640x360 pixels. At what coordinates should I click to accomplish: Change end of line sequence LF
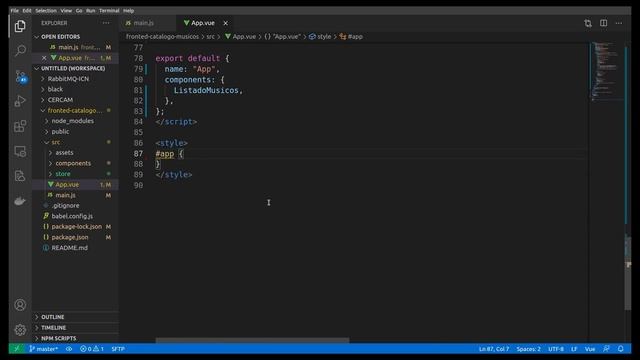pyautogui.click(x=574, y=349)
